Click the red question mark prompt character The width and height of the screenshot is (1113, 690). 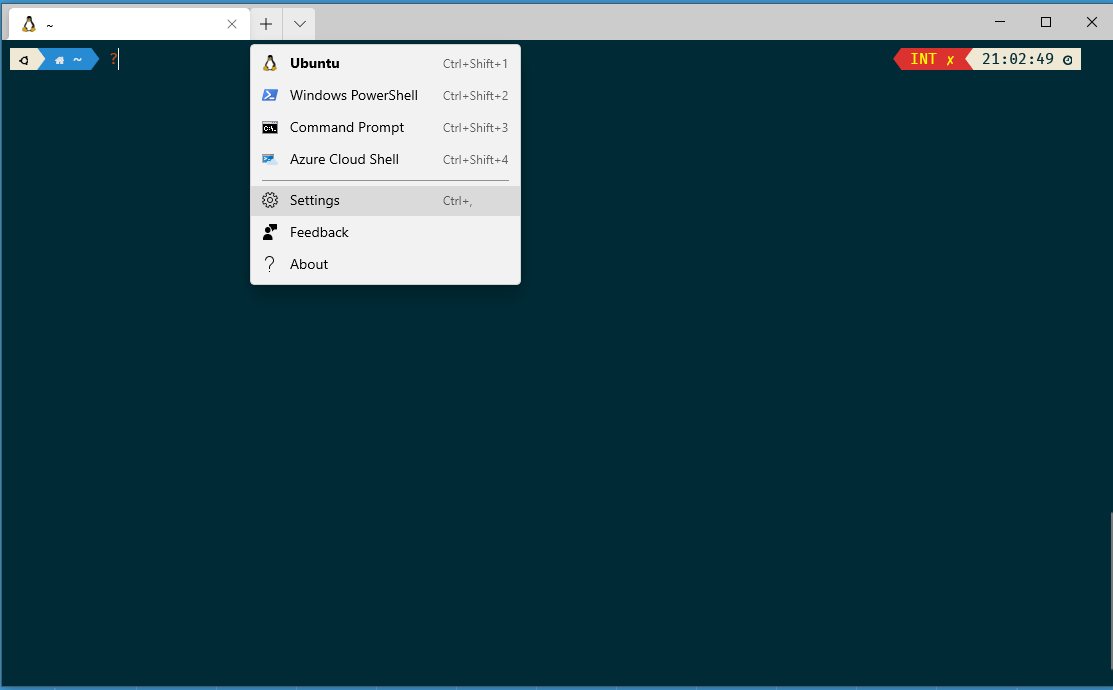(x=114, y=60)
